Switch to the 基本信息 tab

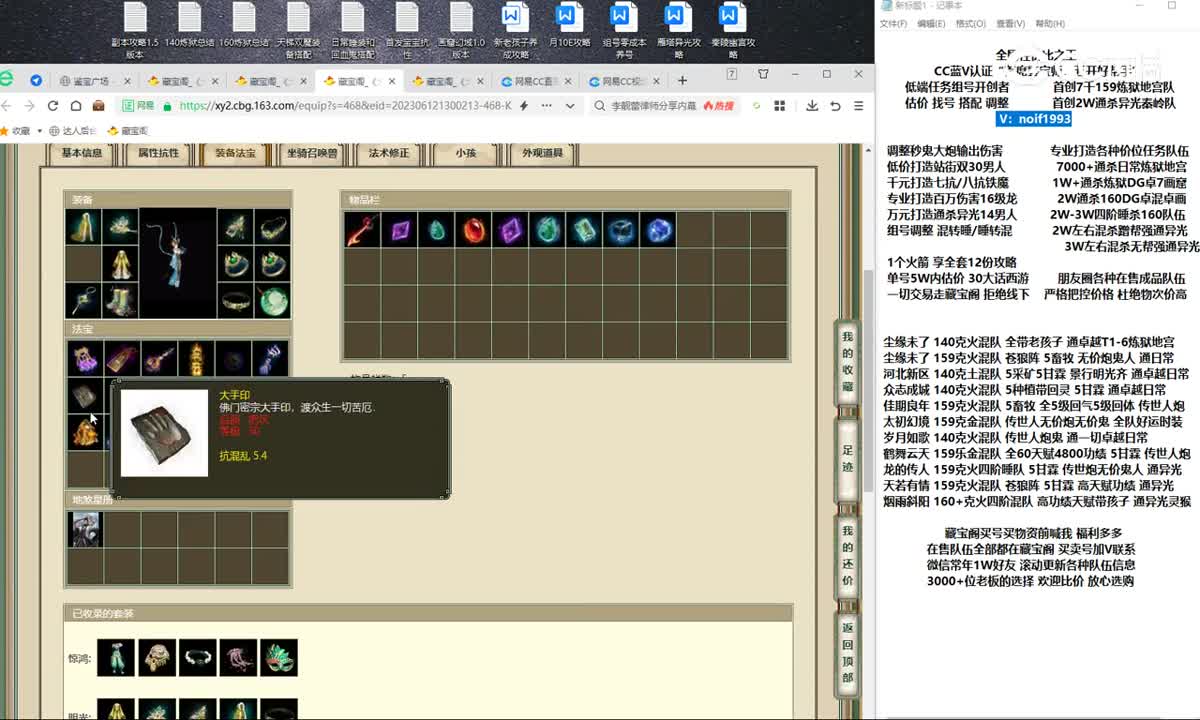82,153
